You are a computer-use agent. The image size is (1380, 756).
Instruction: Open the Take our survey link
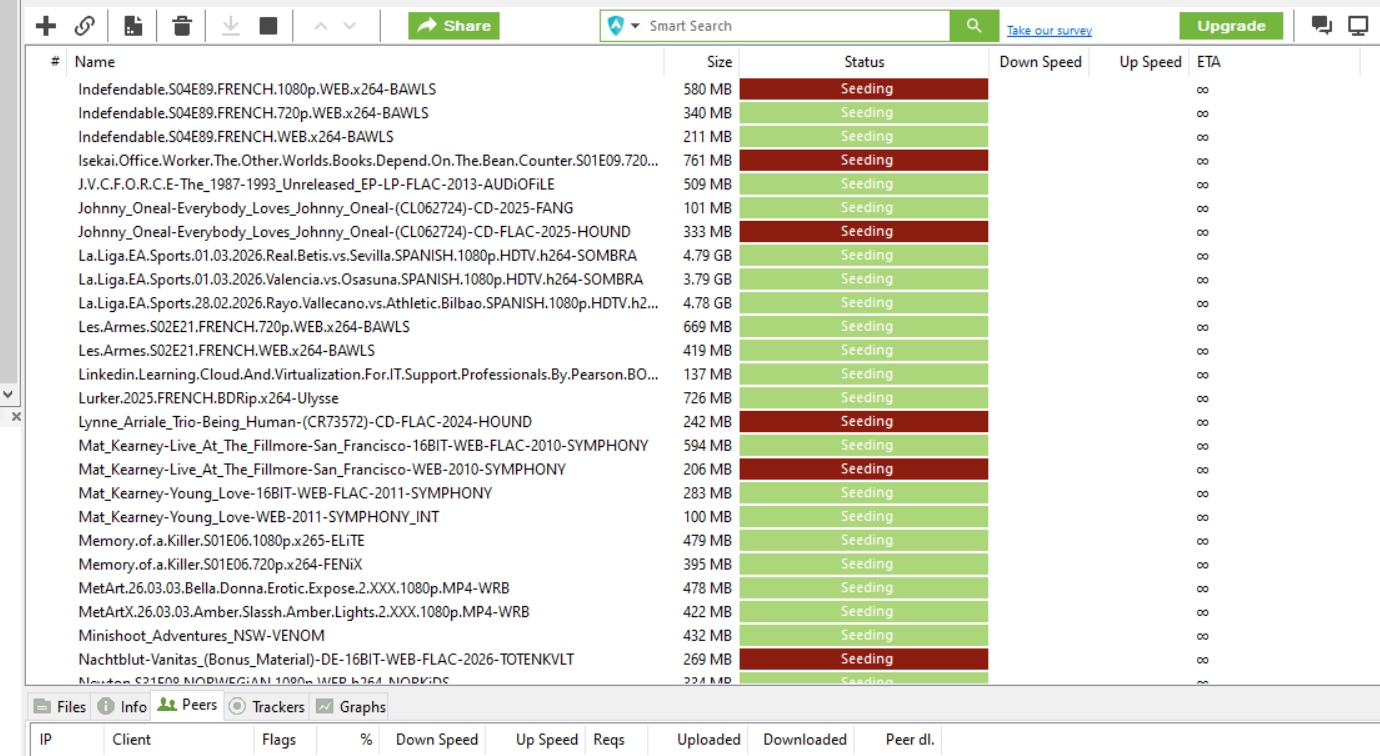1049,31
